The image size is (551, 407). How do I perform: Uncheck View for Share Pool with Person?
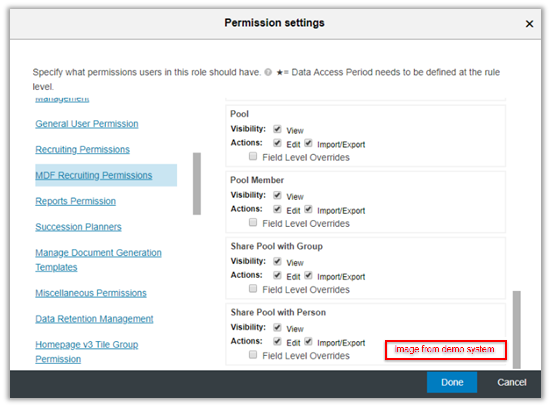tap(277, 327)
